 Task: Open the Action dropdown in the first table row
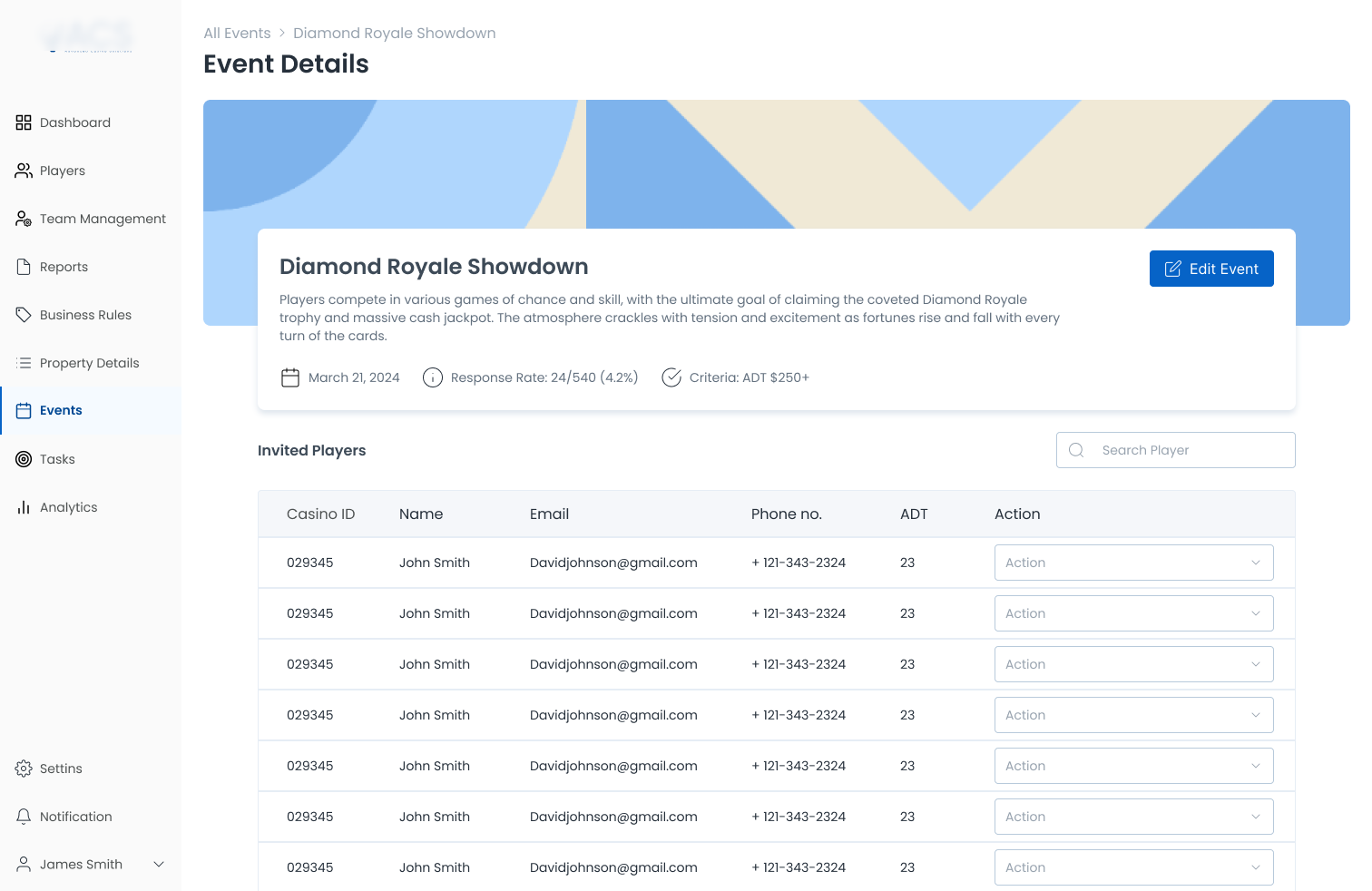tap(1134, 563)
